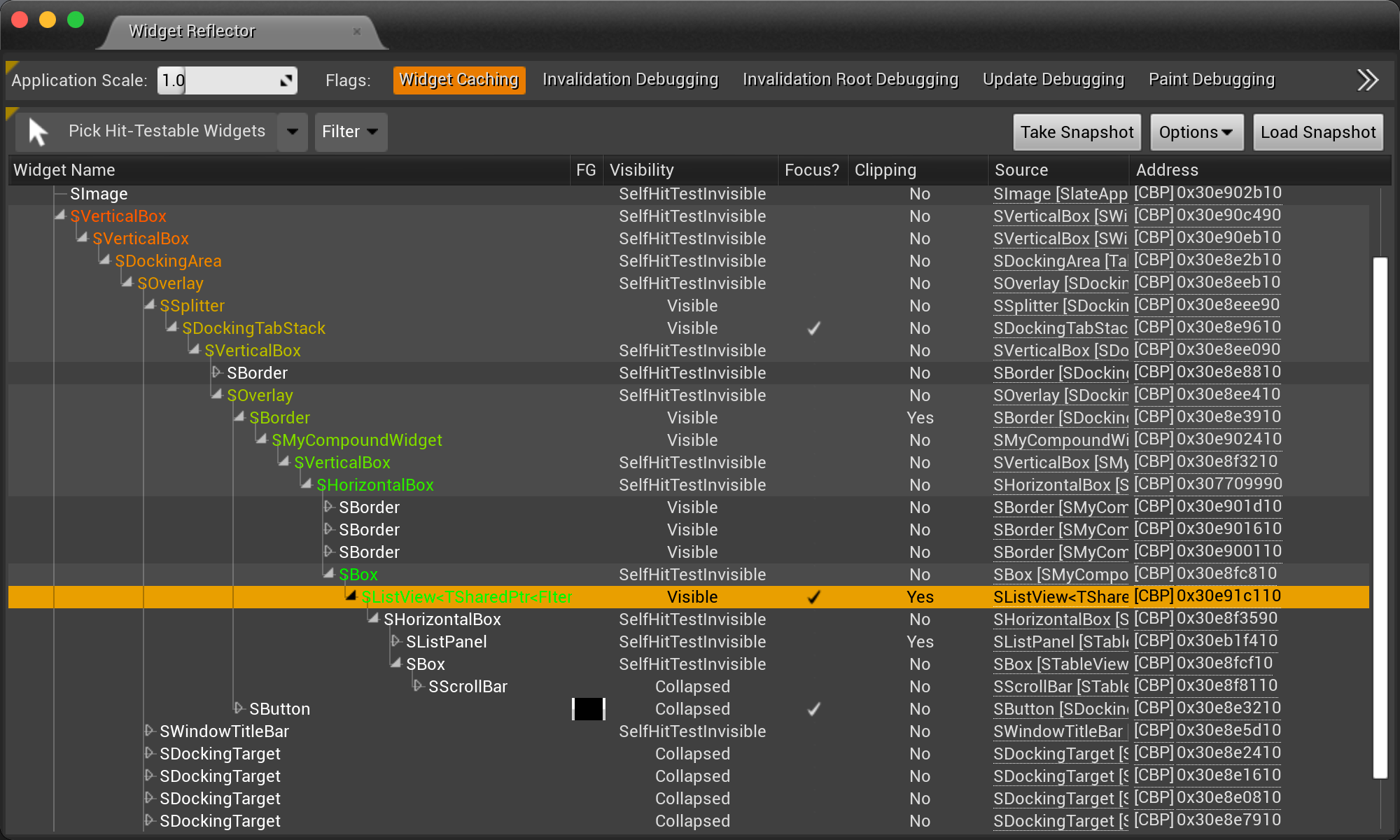Click address 0x307709990
Screen dimensions: 1400x840
pos(1228,484)
